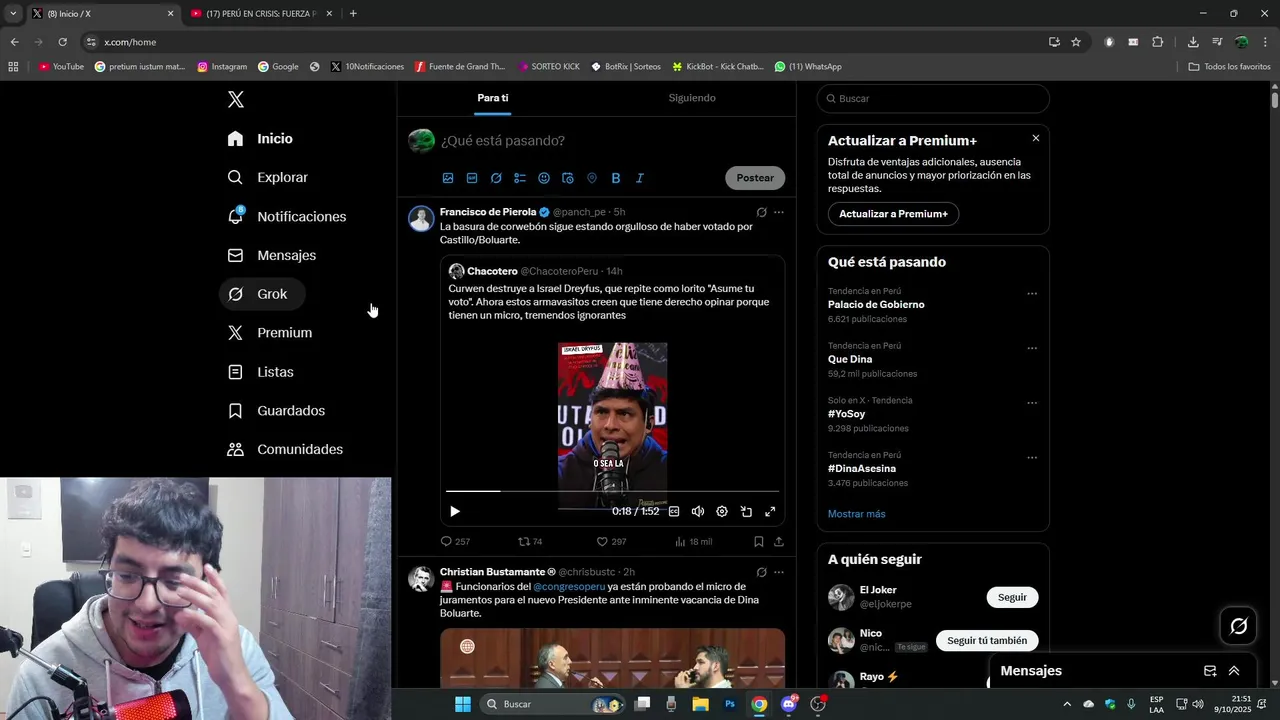Open the Explorar page

267,177
